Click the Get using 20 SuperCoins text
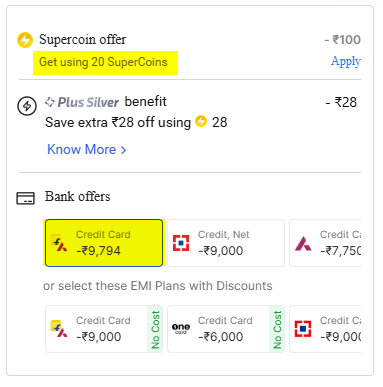Viewport: 383px width, 387px height. pos(103,62)
